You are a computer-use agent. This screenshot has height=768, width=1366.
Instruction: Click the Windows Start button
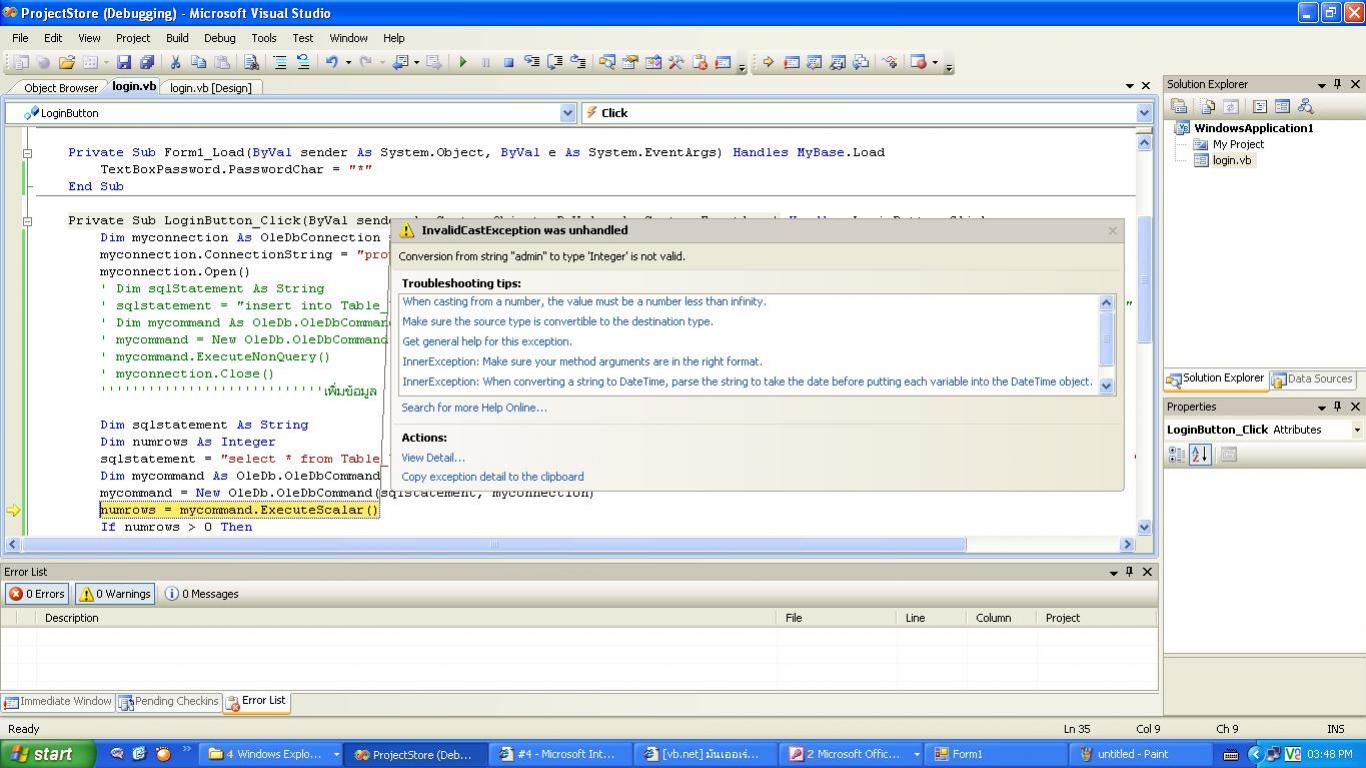(47, 754)
